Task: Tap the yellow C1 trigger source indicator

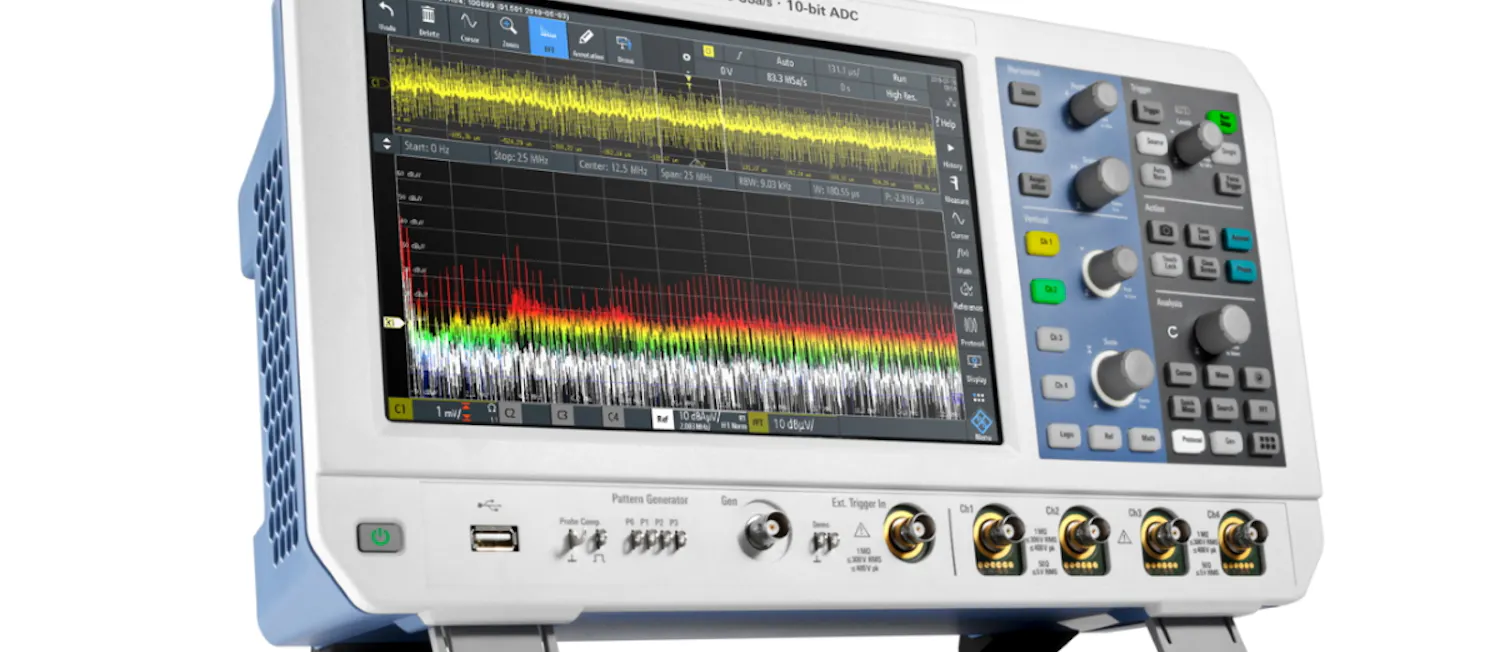Action: click(x=709, y=50)
